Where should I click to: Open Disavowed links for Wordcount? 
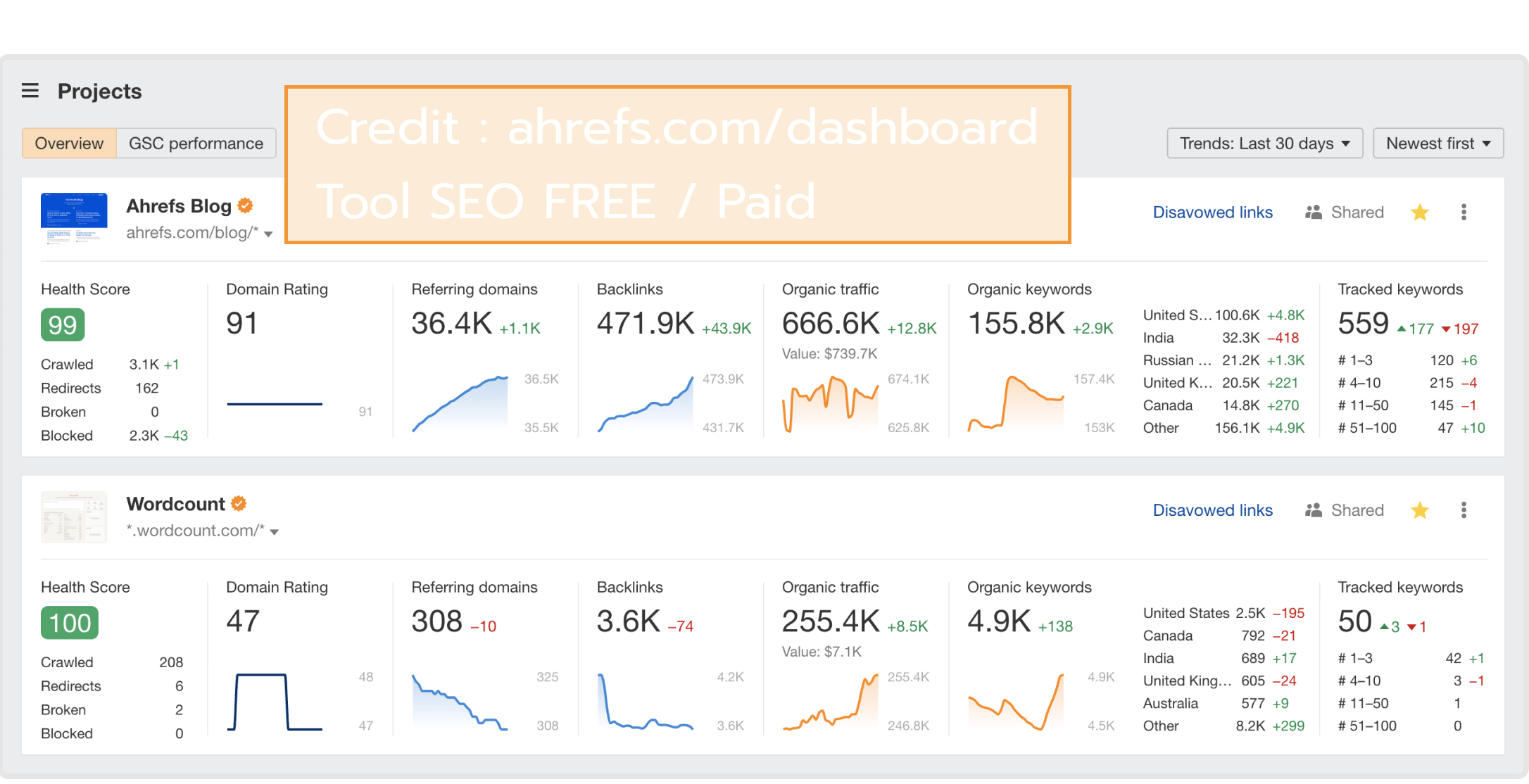[1212, 510]
